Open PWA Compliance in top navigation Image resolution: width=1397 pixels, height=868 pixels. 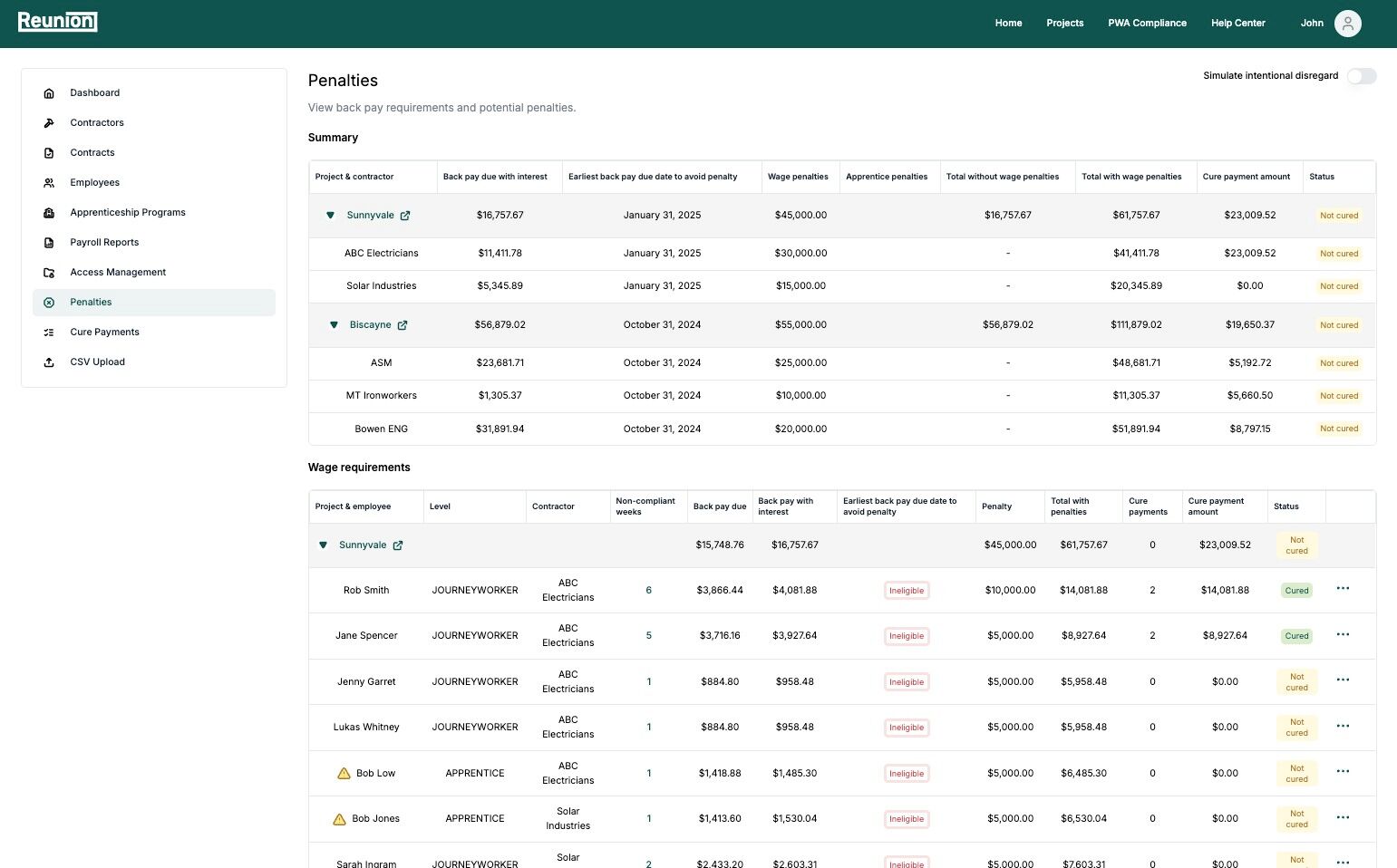click(x=1147, y=24)
